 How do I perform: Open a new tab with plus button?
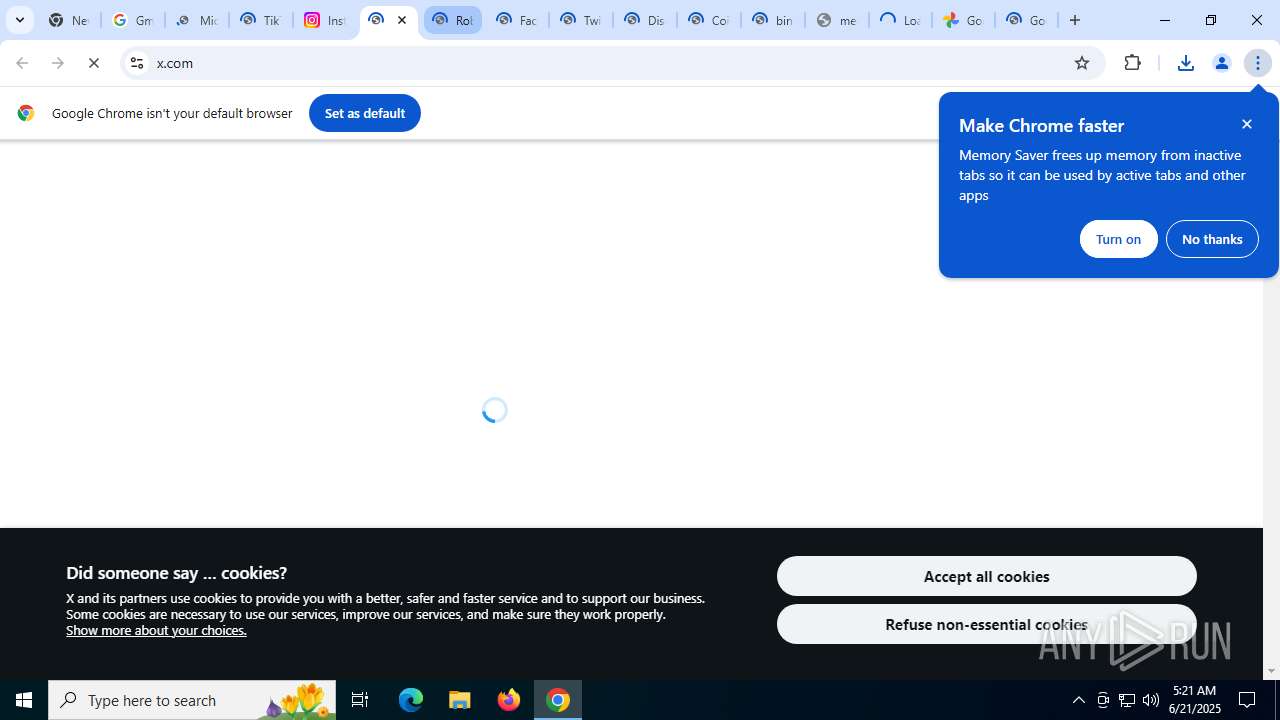pos(1075,20)
